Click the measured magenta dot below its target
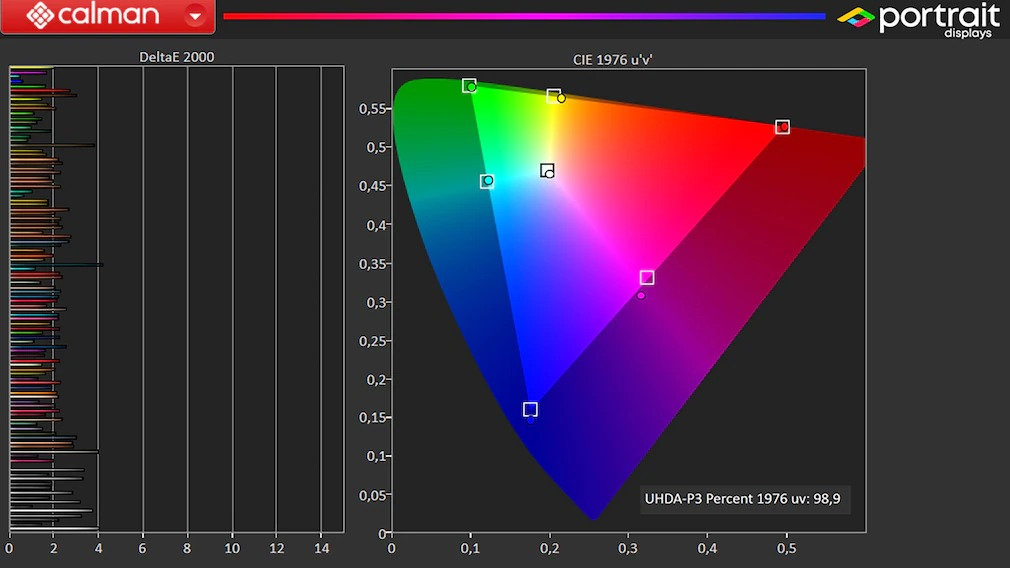This screenshot has width=1010, height=568. [x=641, y=295]
